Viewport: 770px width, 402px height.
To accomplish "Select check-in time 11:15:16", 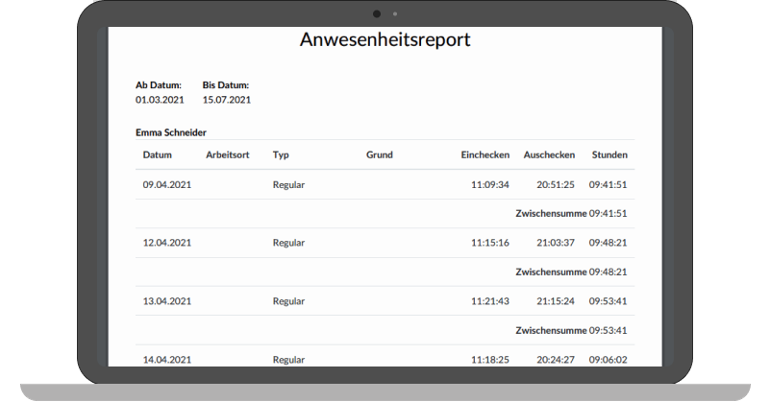I will pos(490,242).
